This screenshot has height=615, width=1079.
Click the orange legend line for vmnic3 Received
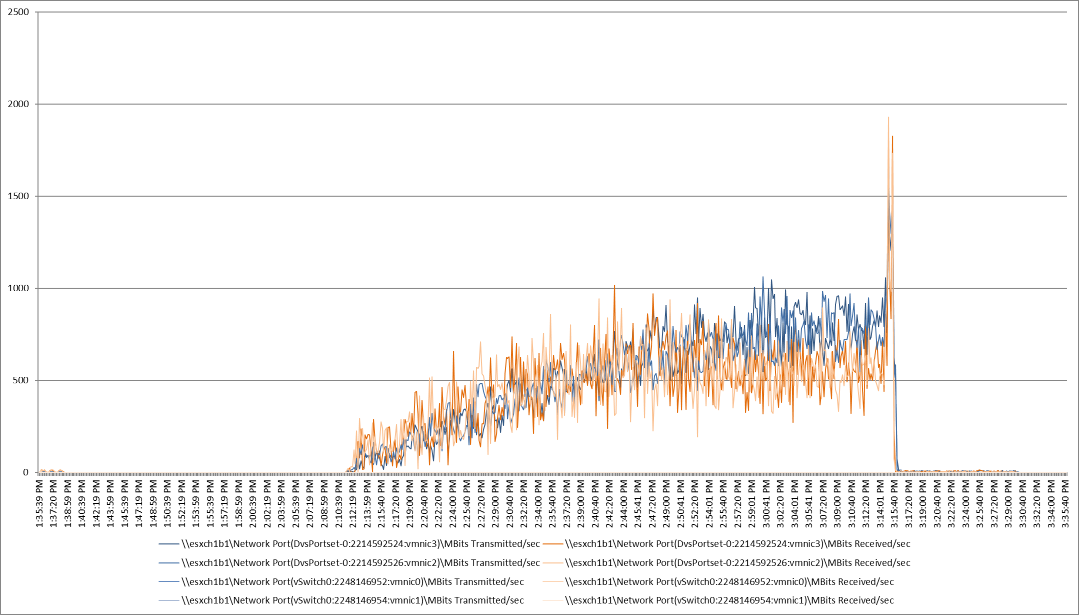coord(551,544)
